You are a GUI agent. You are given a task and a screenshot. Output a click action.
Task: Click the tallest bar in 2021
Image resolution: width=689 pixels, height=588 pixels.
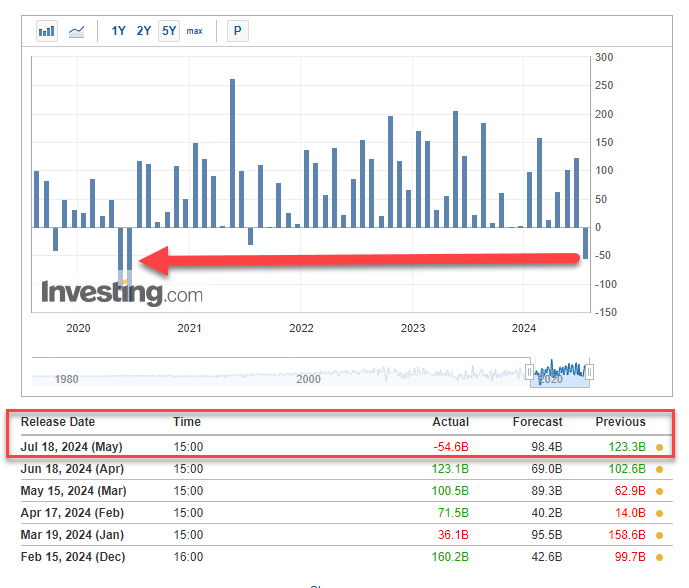(x=232, y=152)
